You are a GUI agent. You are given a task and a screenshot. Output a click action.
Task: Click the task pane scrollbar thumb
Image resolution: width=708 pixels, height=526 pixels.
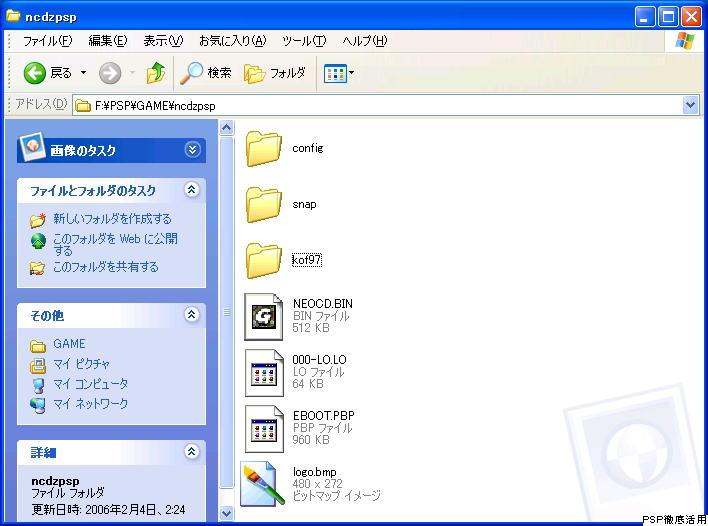point(227,312)
